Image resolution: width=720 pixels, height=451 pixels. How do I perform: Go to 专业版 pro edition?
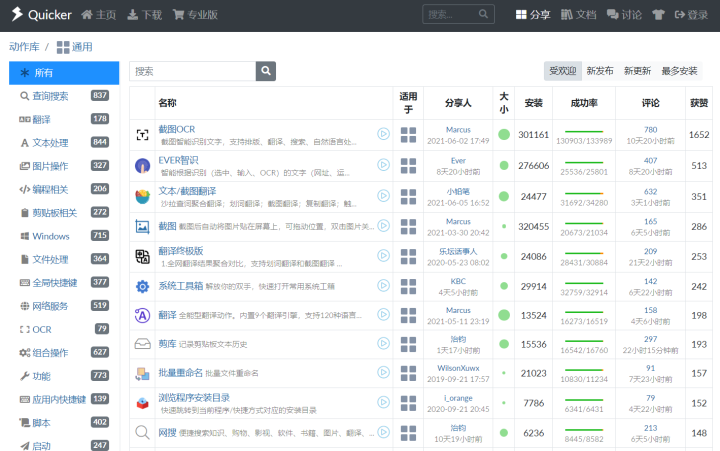pyautogui.click(x=195, y=15)
